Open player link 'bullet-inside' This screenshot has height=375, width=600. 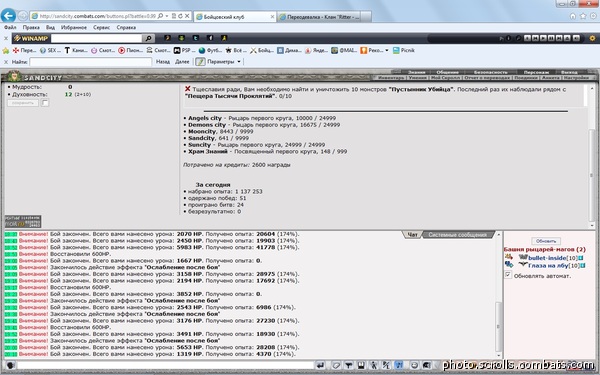(547, 258)
